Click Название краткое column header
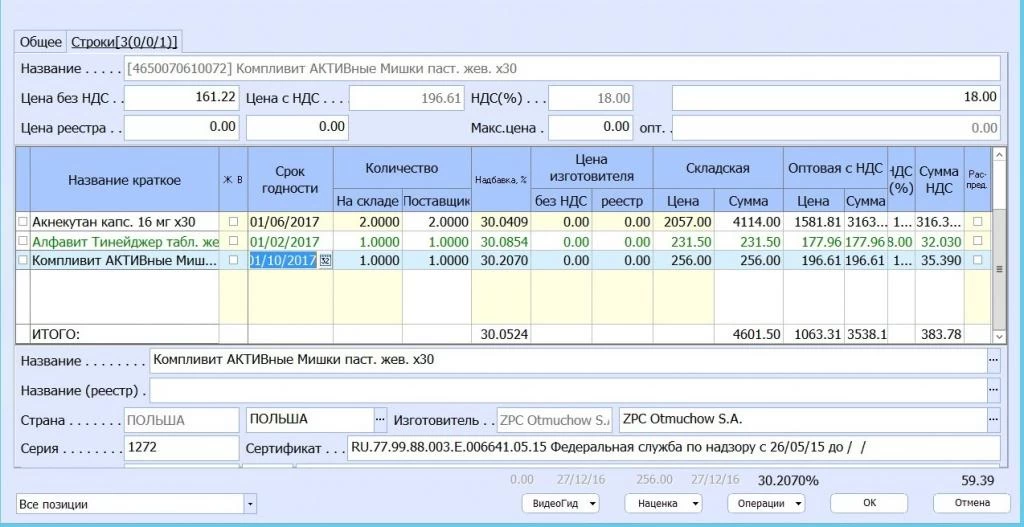The height and width of the screenshot is (527, 1024). tap(125, 180)
